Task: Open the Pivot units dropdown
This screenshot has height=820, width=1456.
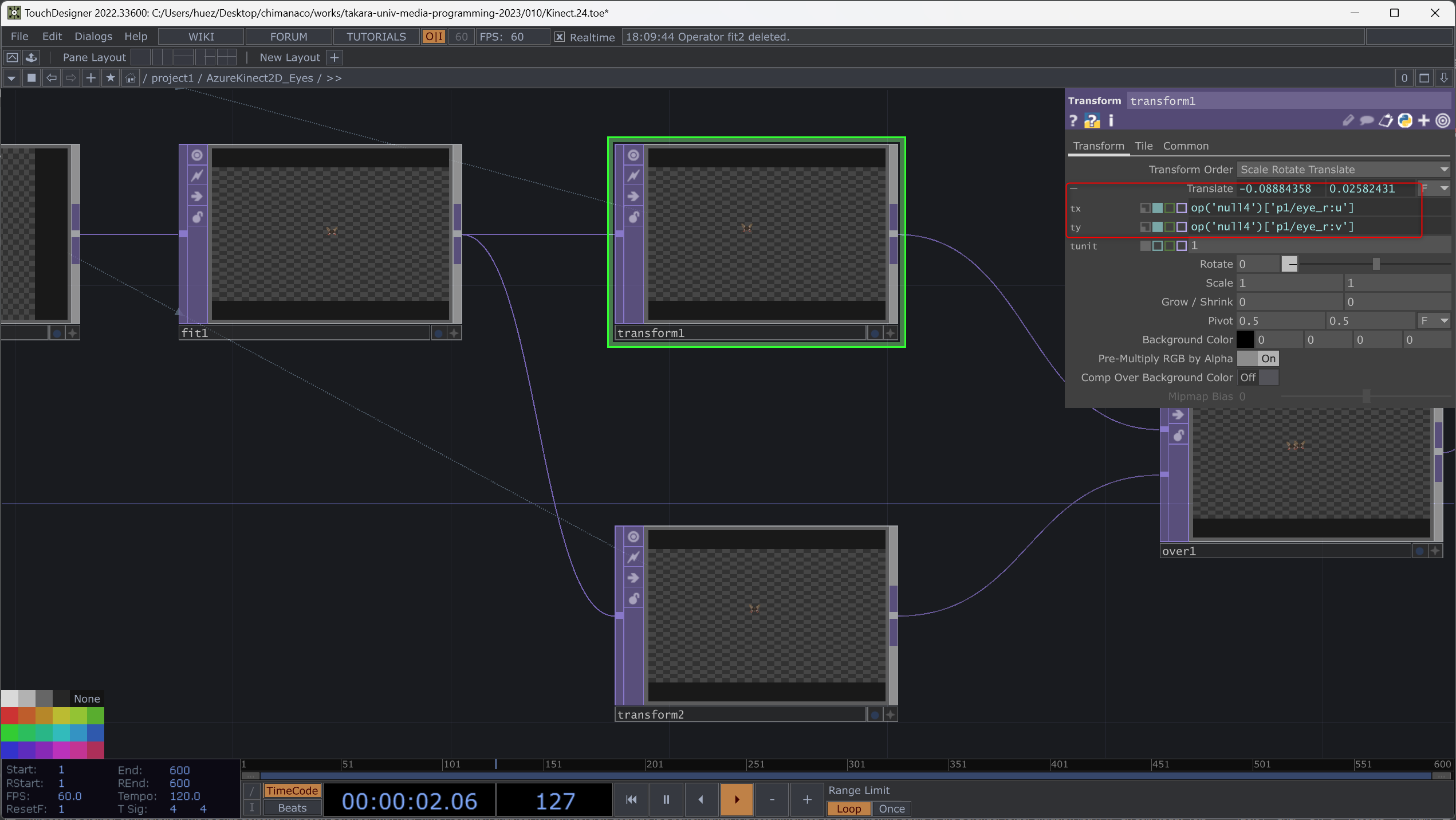Action: [x=1435, y=321]
